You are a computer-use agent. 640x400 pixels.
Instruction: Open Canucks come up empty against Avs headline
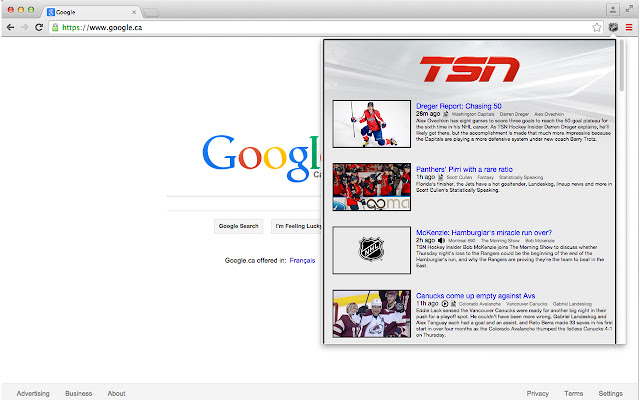click(x=476, y=296)
